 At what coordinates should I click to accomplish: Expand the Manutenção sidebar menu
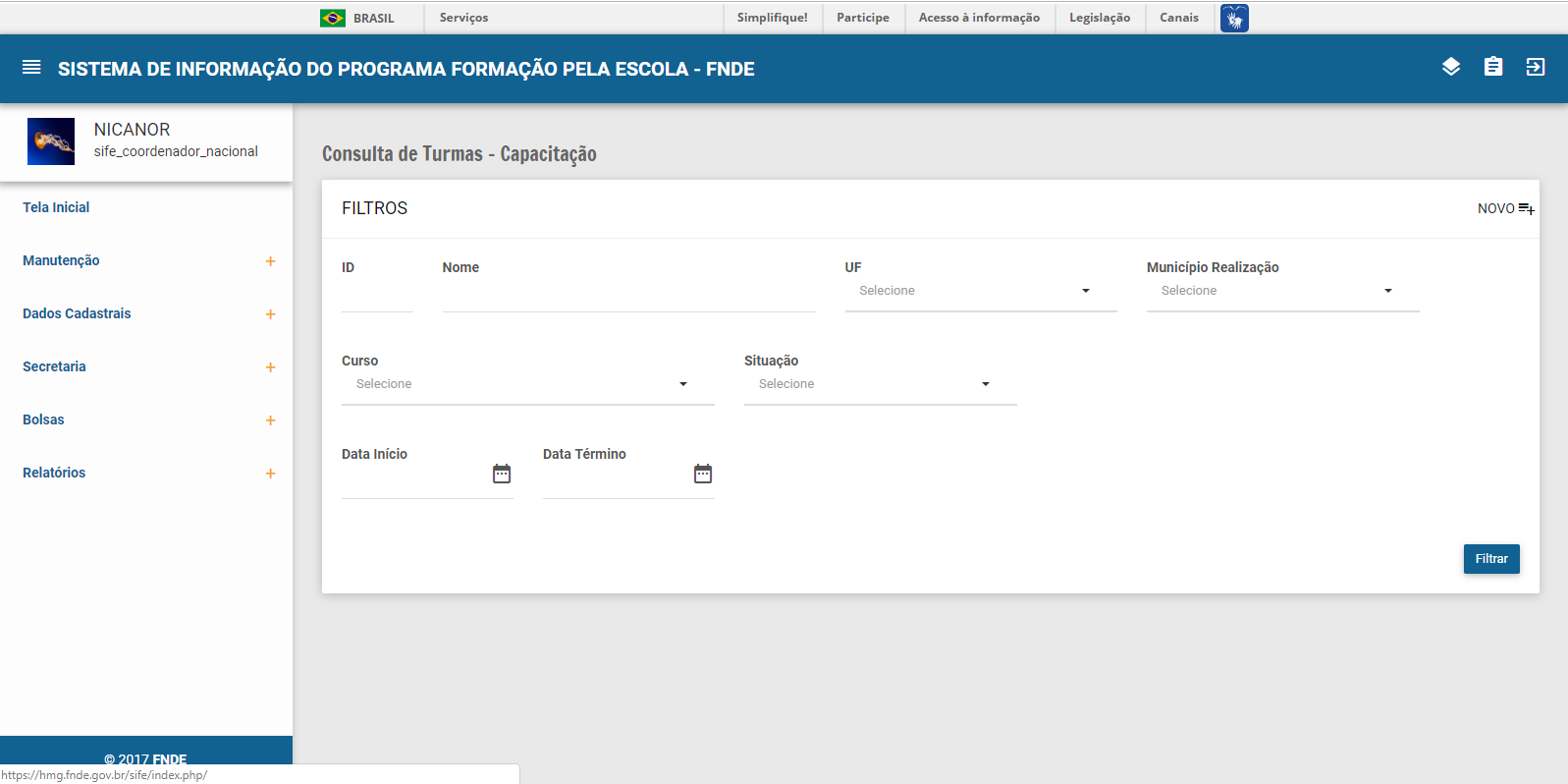tap(270, 261)
